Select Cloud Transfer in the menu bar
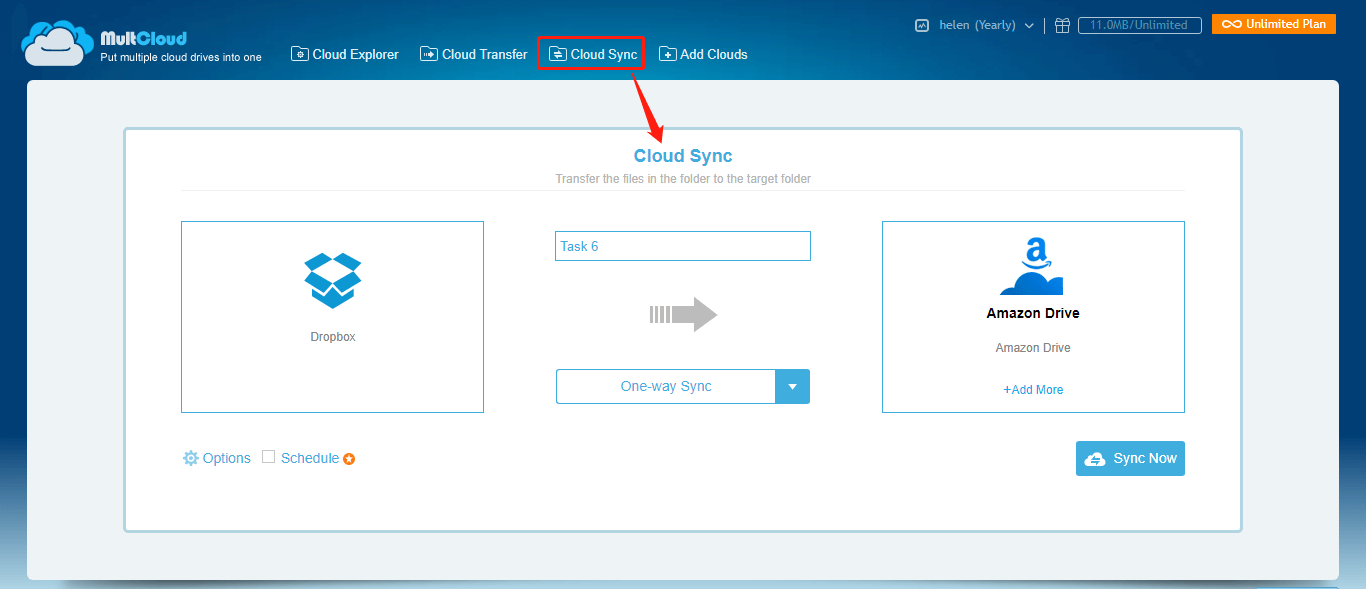This screenshot has height=589, width=1366. tap(473, 54)
